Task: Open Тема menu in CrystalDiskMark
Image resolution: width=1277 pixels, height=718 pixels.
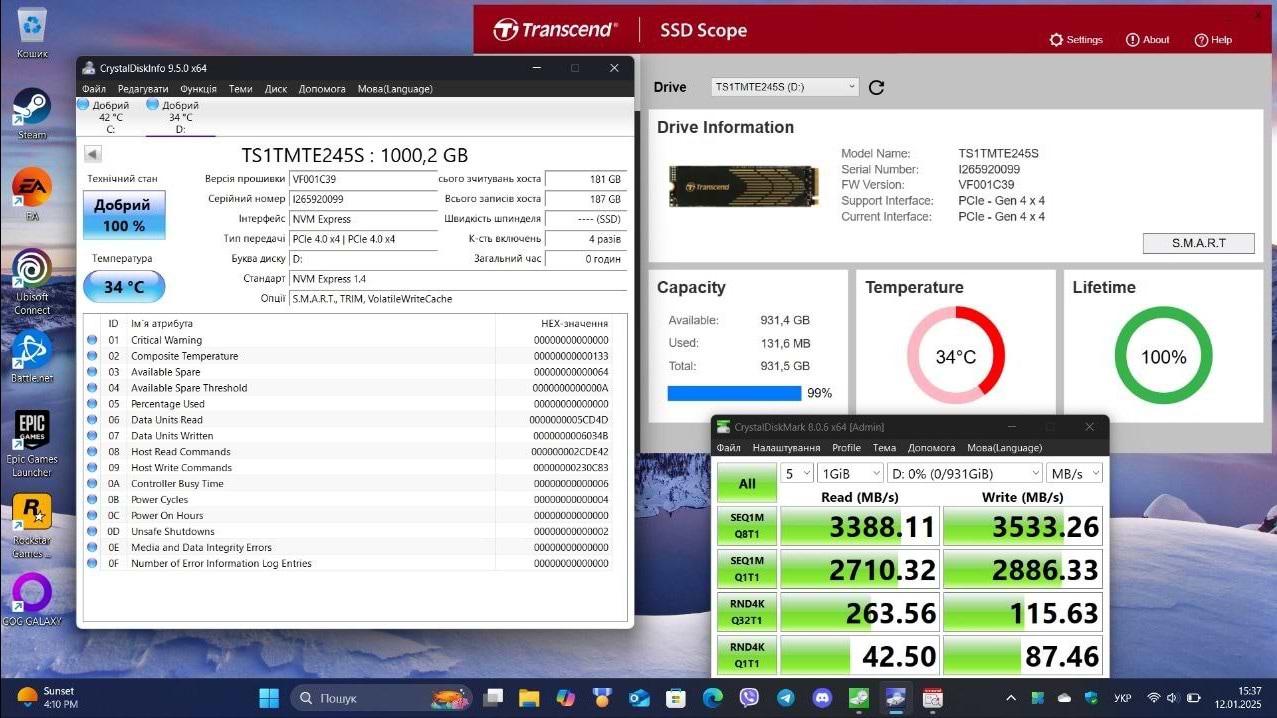Action: tap(884, 448)
